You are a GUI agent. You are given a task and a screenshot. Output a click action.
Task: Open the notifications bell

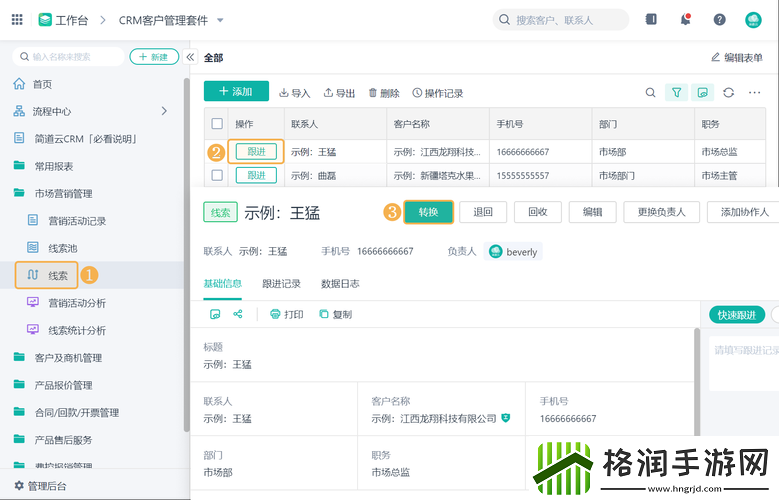[x=686, y=19]
